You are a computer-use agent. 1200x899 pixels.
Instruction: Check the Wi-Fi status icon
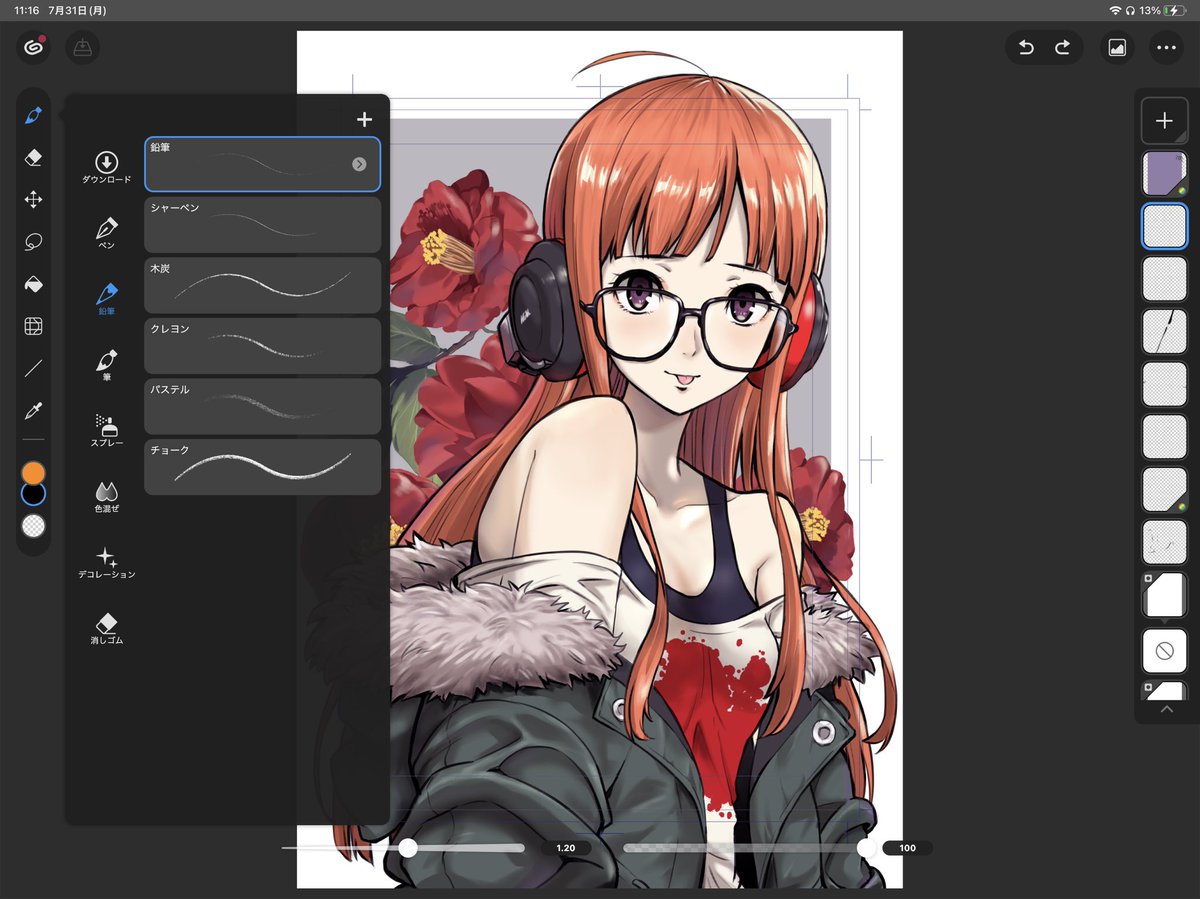[1115, 10]
